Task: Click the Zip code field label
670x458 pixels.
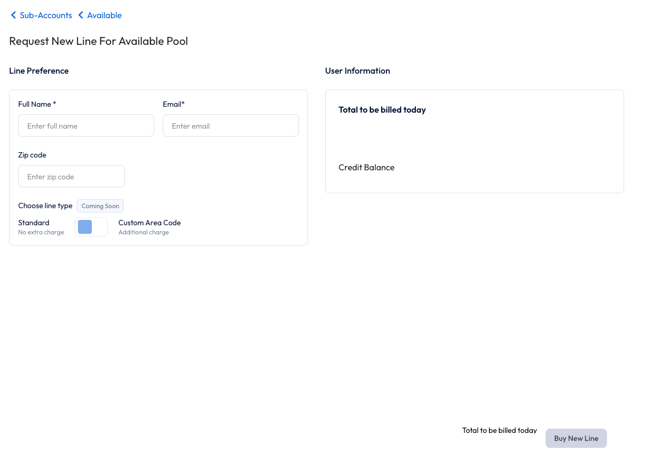Action: 32,155
